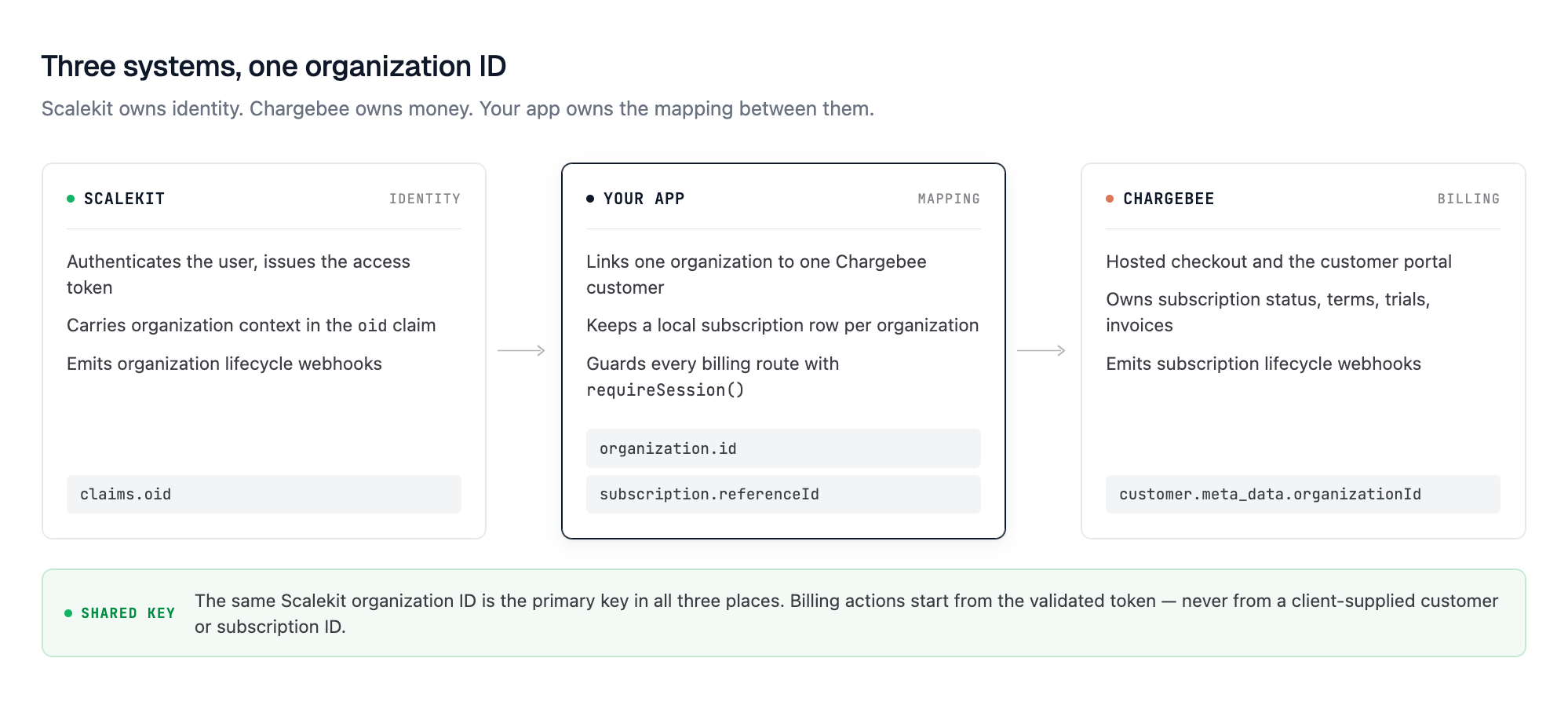
Task: Click the SCALEKIT card title
Action: (x=124, y=199)
